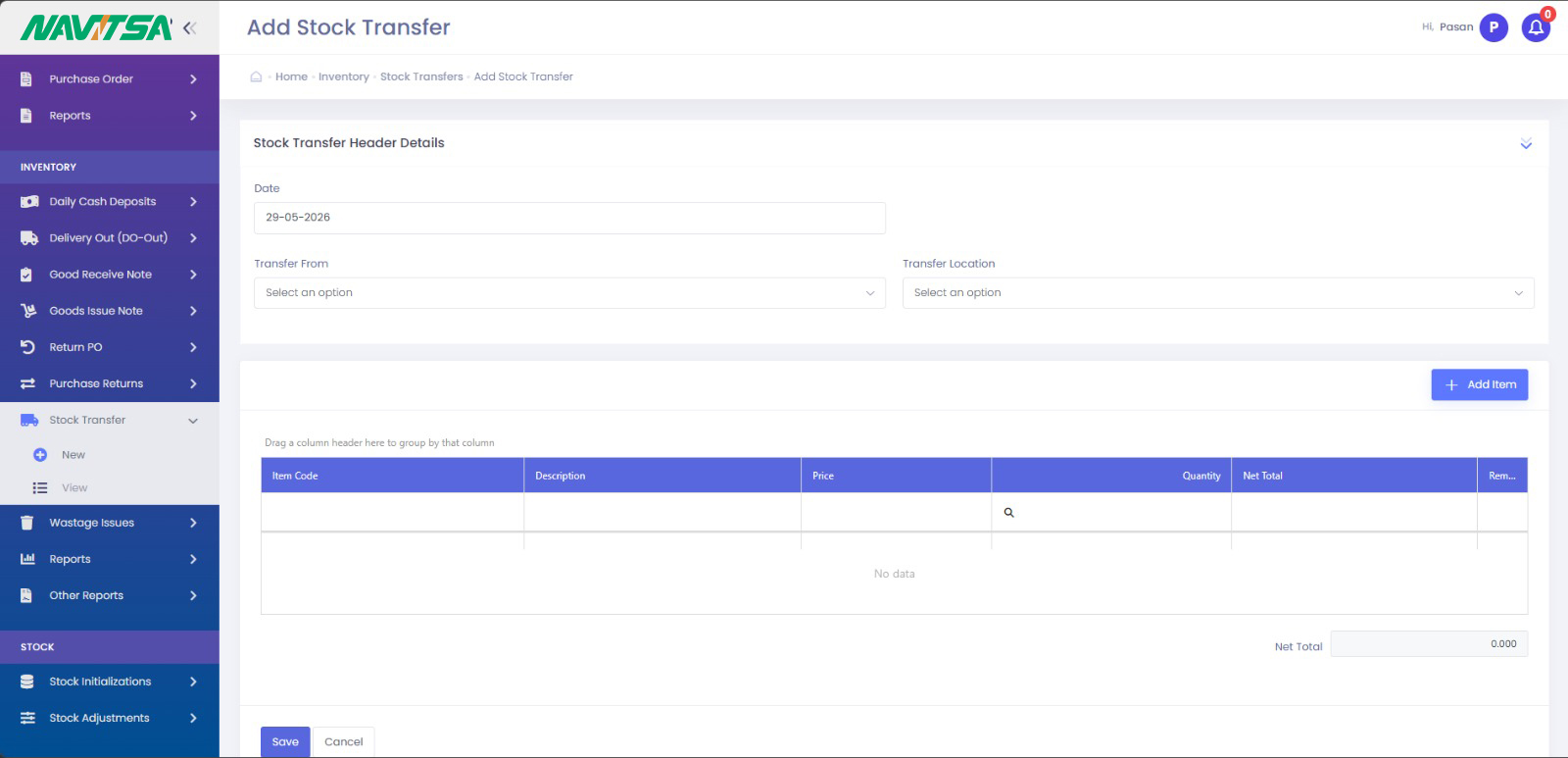Click the Return PO undo icon
The height and width of the screenshot is (758, 1568).
click(x=27, y=347)
